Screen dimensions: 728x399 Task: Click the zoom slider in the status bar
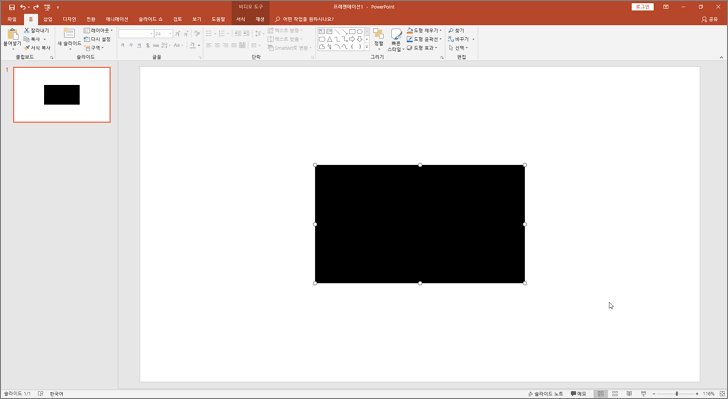(x=677, y=394)
